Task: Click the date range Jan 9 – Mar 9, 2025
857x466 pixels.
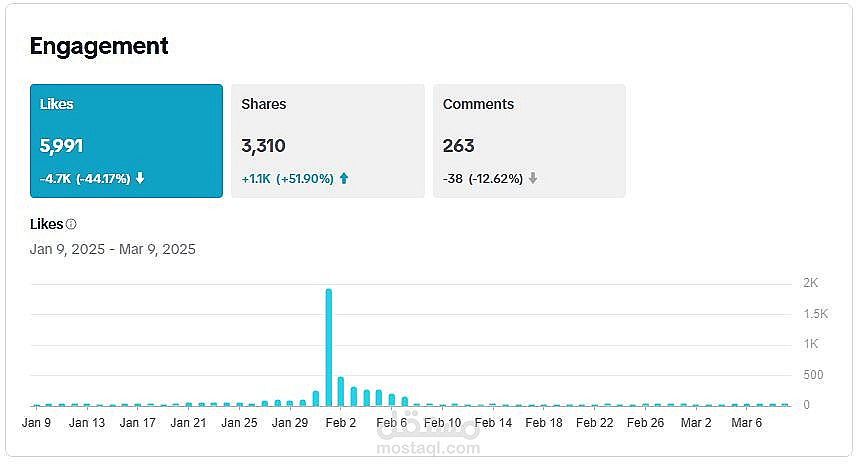Action: click(113, 249)
